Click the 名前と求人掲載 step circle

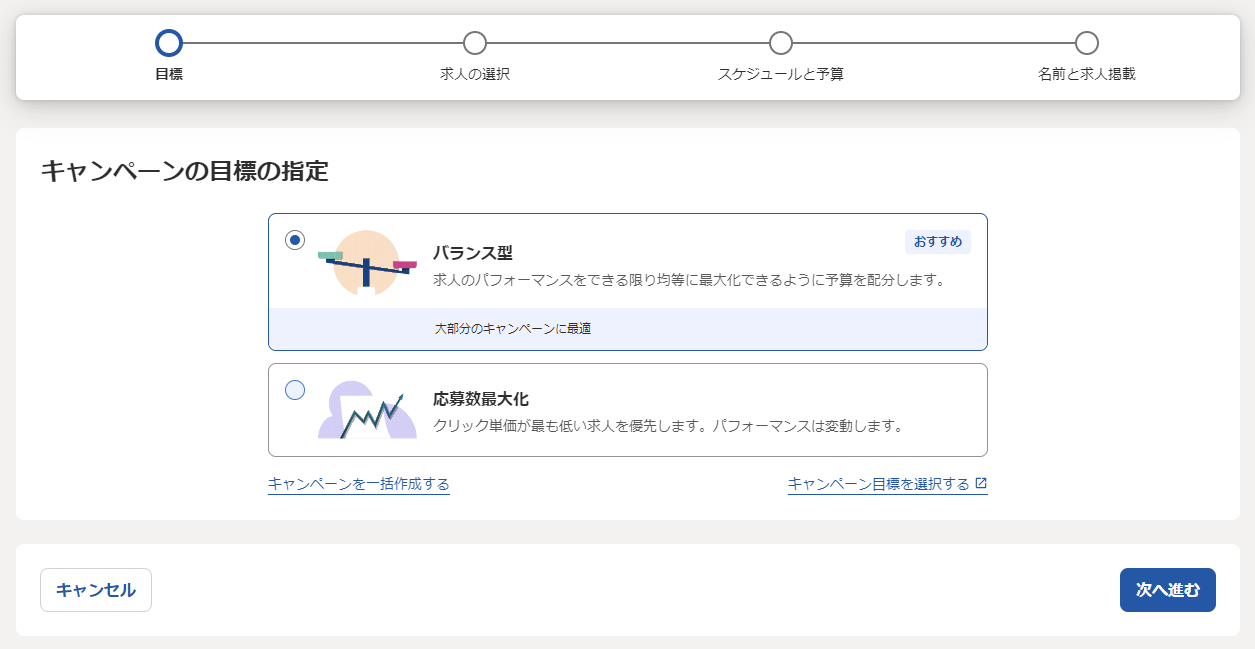(x=1087, y=43)
